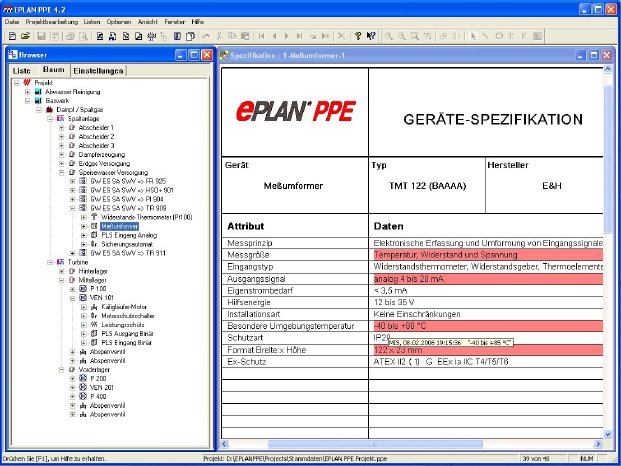The height and width of the screenshot is (466, 621).
Task: Click the New project toolbar icon
Action: pyautogui.click(x=12, y=36)
